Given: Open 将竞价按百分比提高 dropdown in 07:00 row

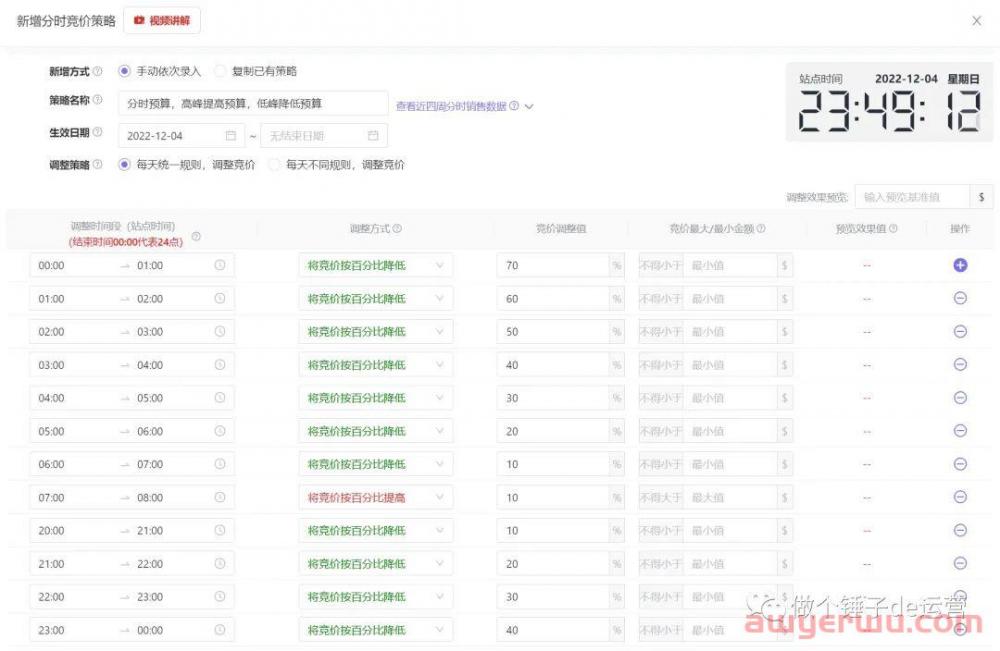Looking at the screenshot, I should tap(375, 497).
